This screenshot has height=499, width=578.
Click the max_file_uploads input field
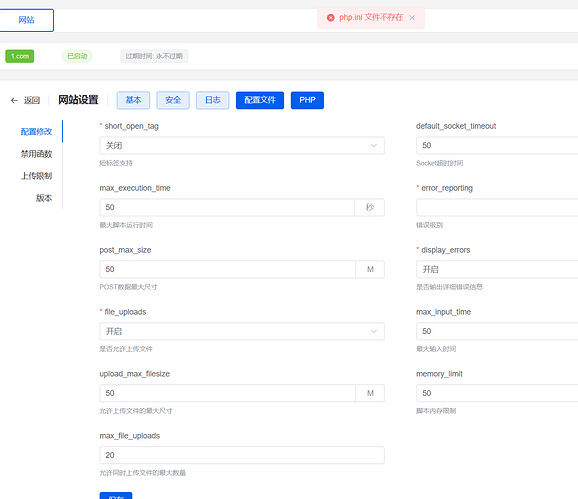coord(242,455)
